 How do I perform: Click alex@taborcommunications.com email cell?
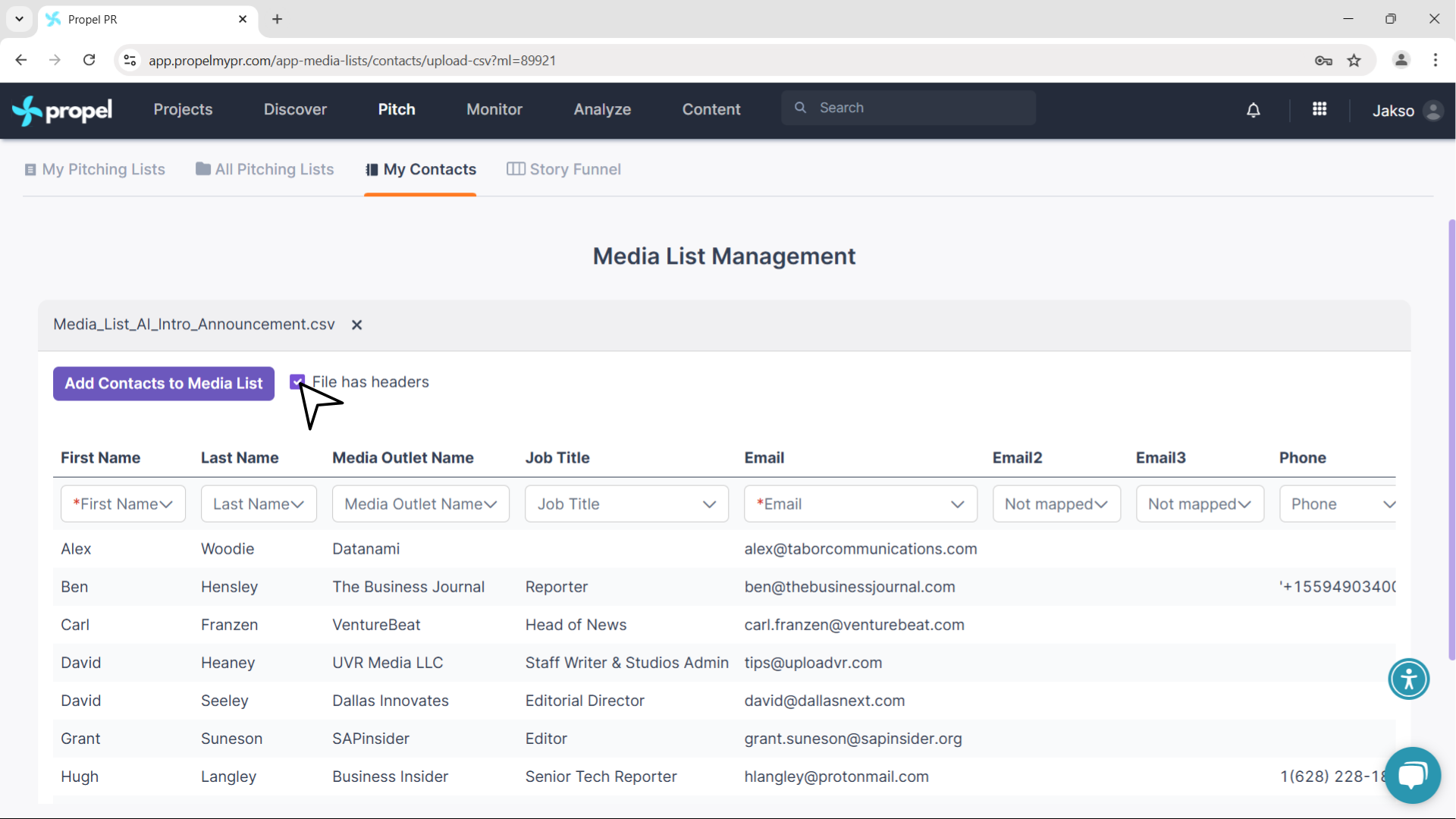click(861, 549)
